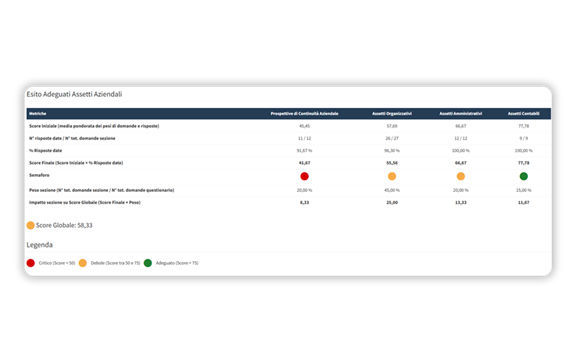The image size is (576, 362).
Task: Click the orange dot beside Score Globale
Action: pyautogui.click(x=30, y=225)
